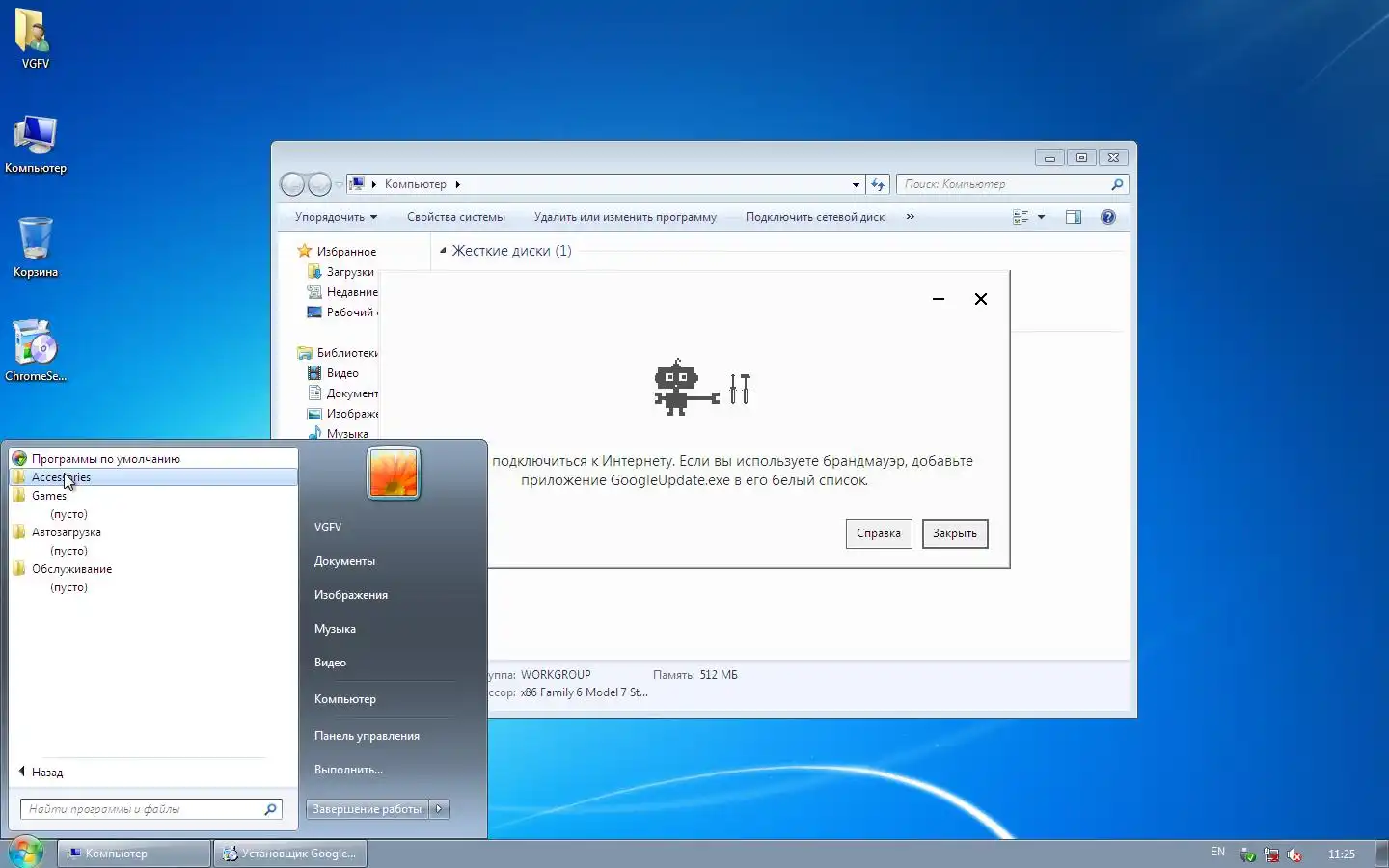Open VGFV user folder from Start menu

coord(328,528)
